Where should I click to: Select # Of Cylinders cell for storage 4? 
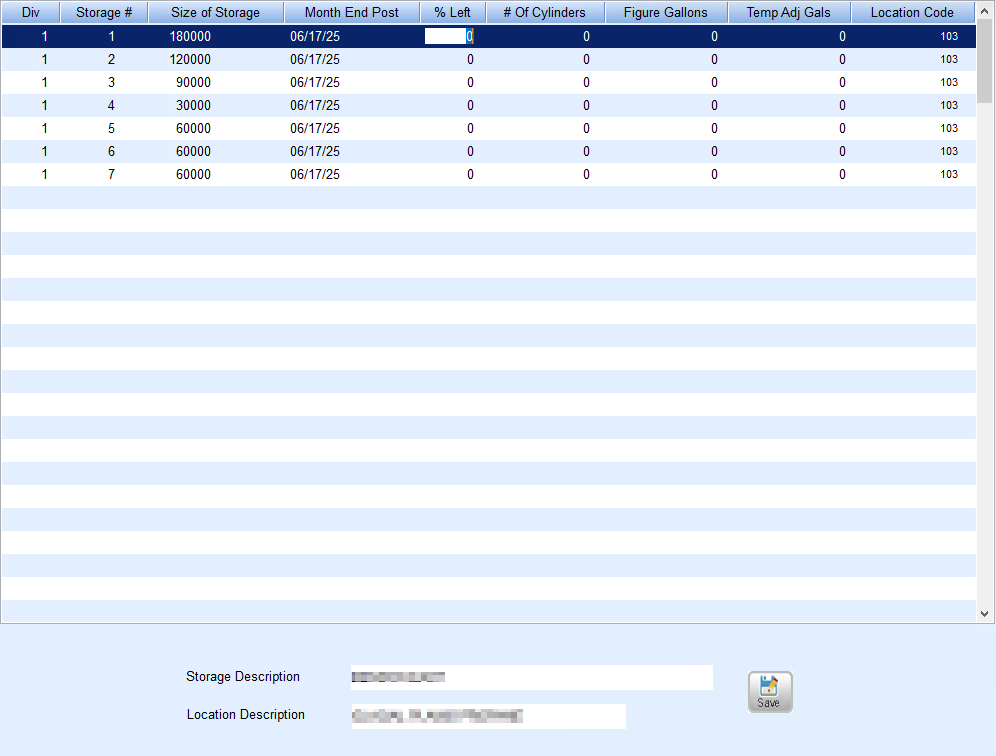pyautogui.click(x=545, y=105)
